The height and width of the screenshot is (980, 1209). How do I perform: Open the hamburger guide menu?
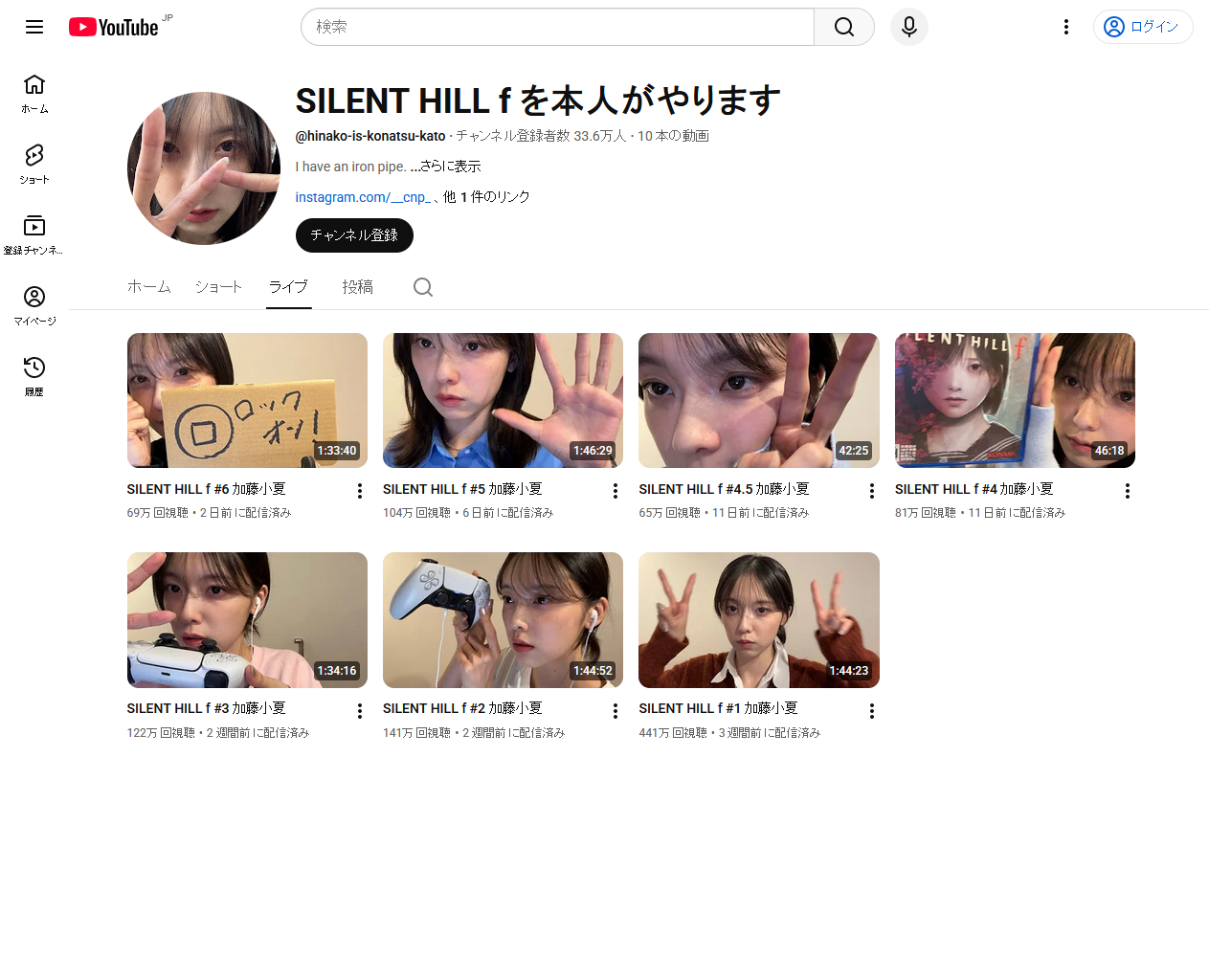pyautogui.click(x=34, y=27)
